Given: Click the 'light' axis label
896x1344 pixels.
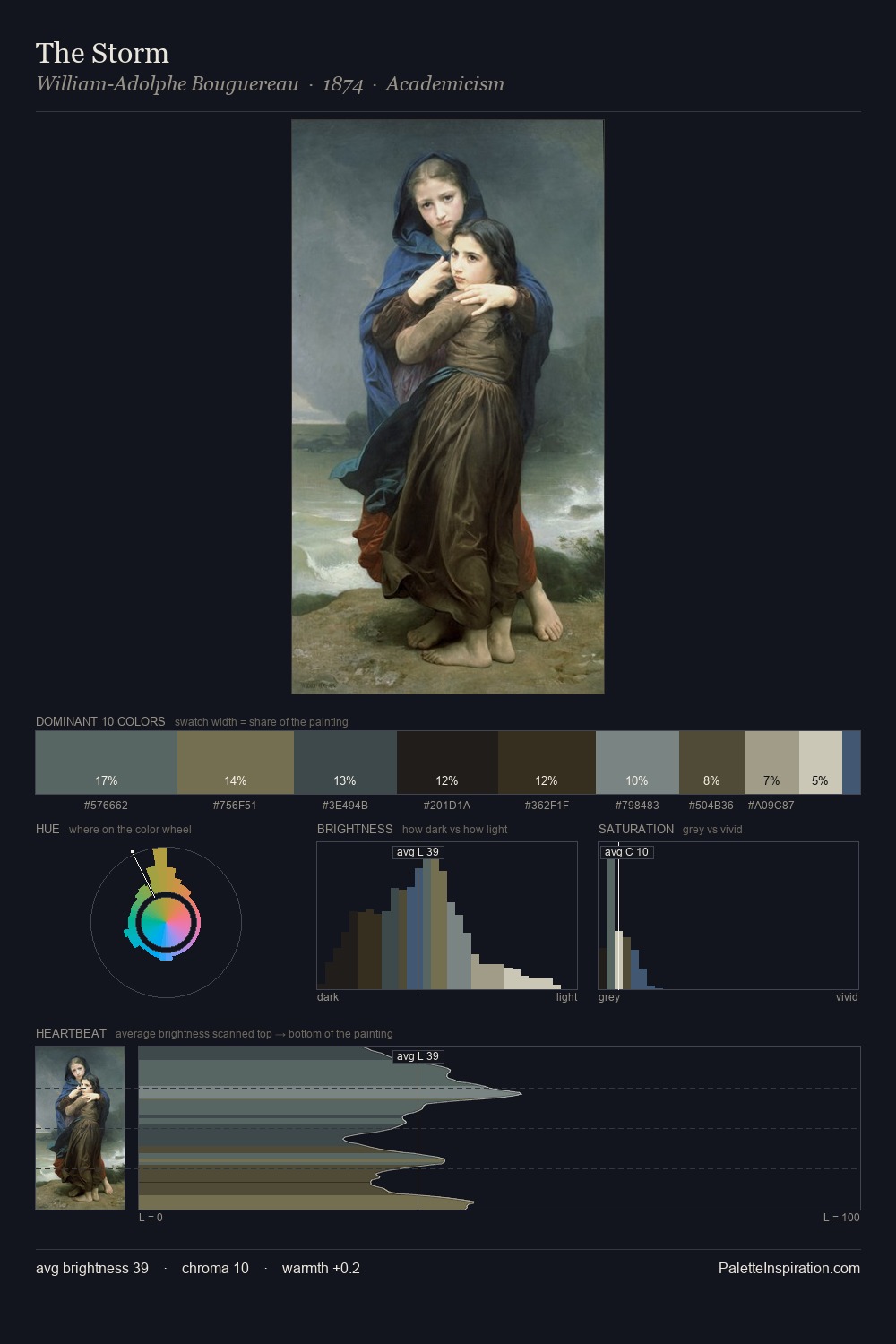Looking at the screenshot, I should click(x=567, y=997).
